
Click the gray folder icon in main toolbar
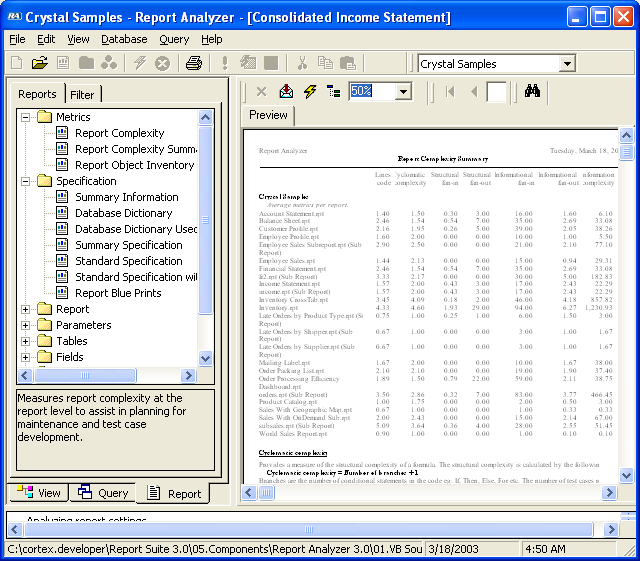[x=86, y=63]
